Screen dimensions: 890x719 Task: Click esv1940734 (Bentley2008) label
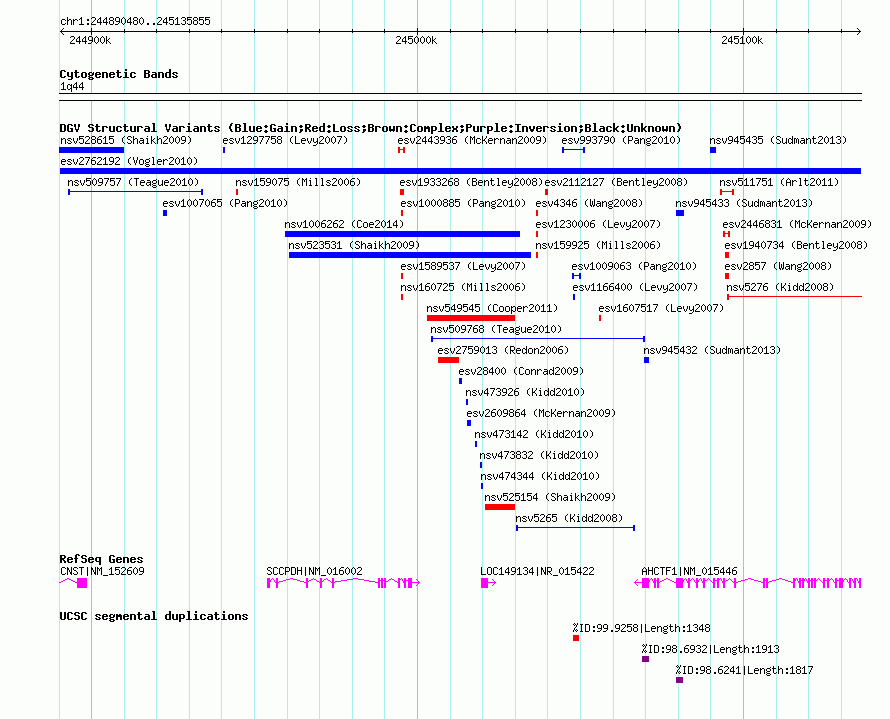click(796, 245)
